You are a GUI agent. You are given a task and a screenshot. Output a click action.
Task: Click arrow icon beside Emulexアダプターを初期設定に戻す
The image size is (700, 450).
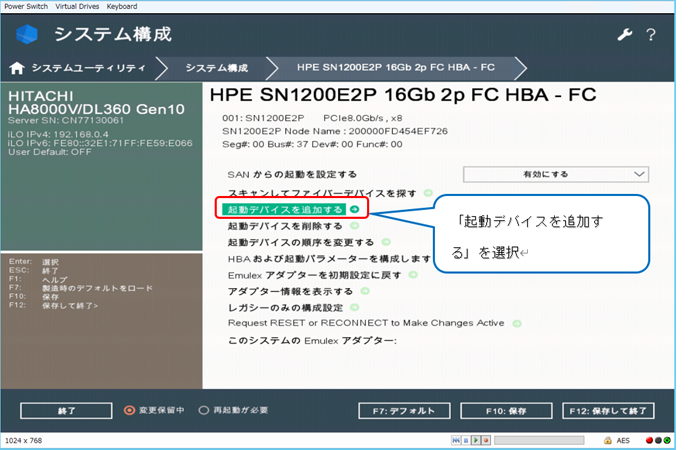pos(413,275)
